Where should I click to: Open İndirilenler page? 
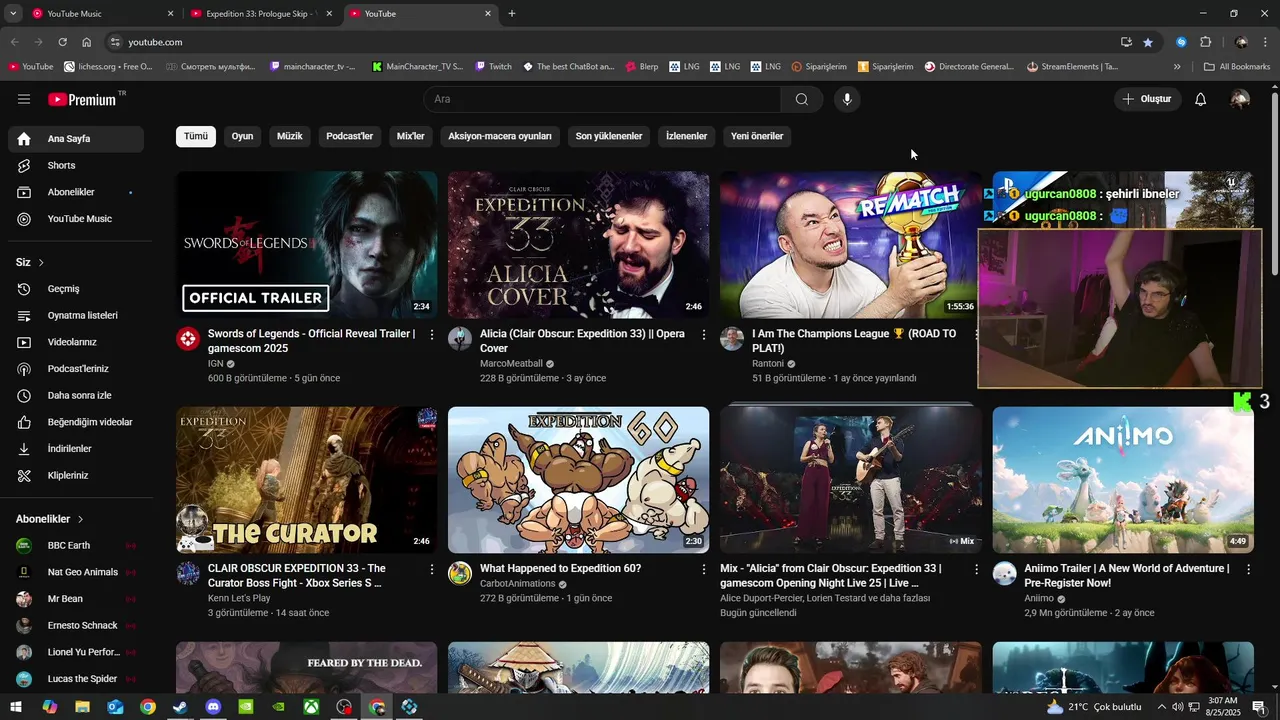[x=76, y=449]
